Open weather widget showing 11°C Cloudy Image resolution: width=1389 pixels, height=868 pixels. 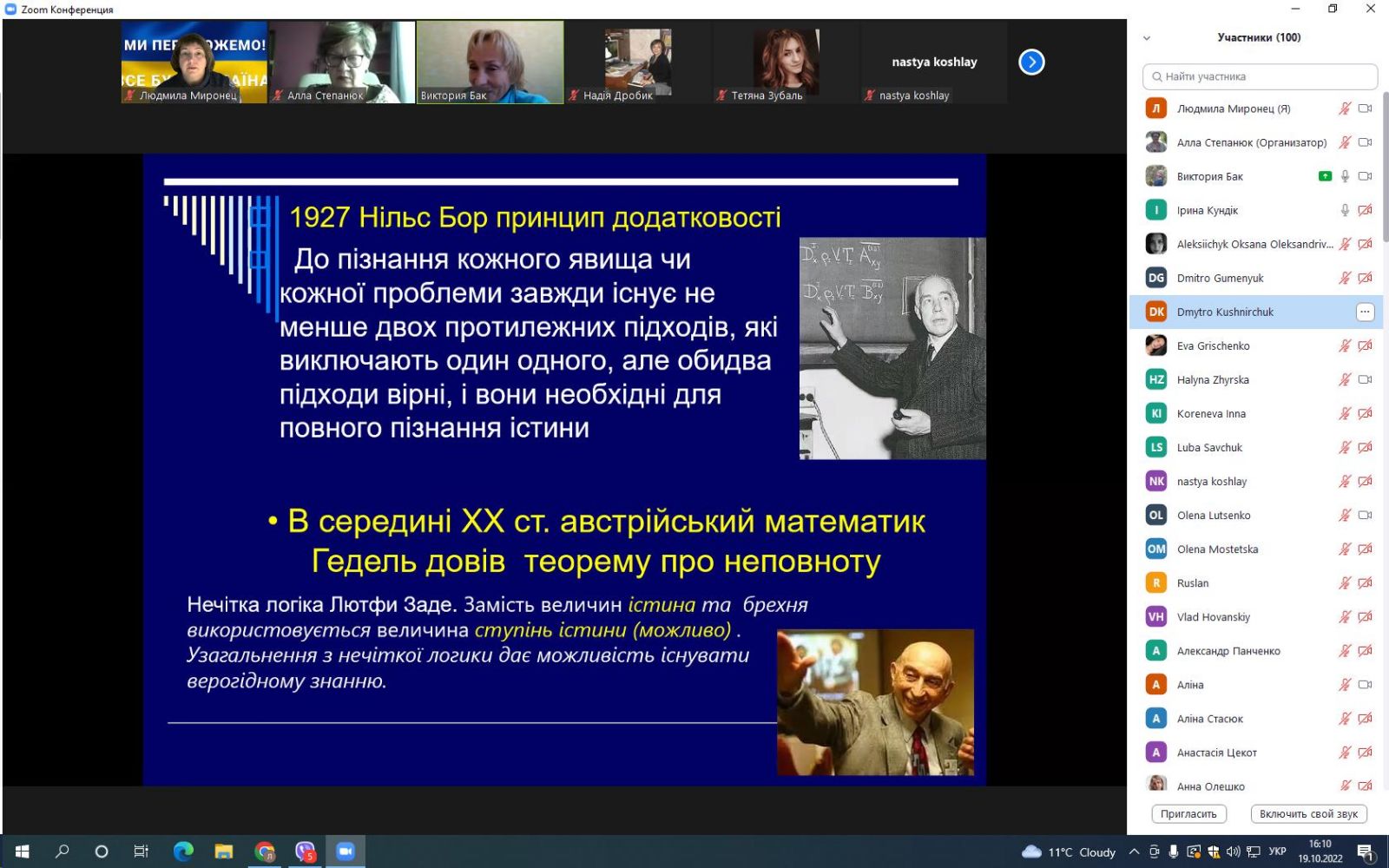1069,852
